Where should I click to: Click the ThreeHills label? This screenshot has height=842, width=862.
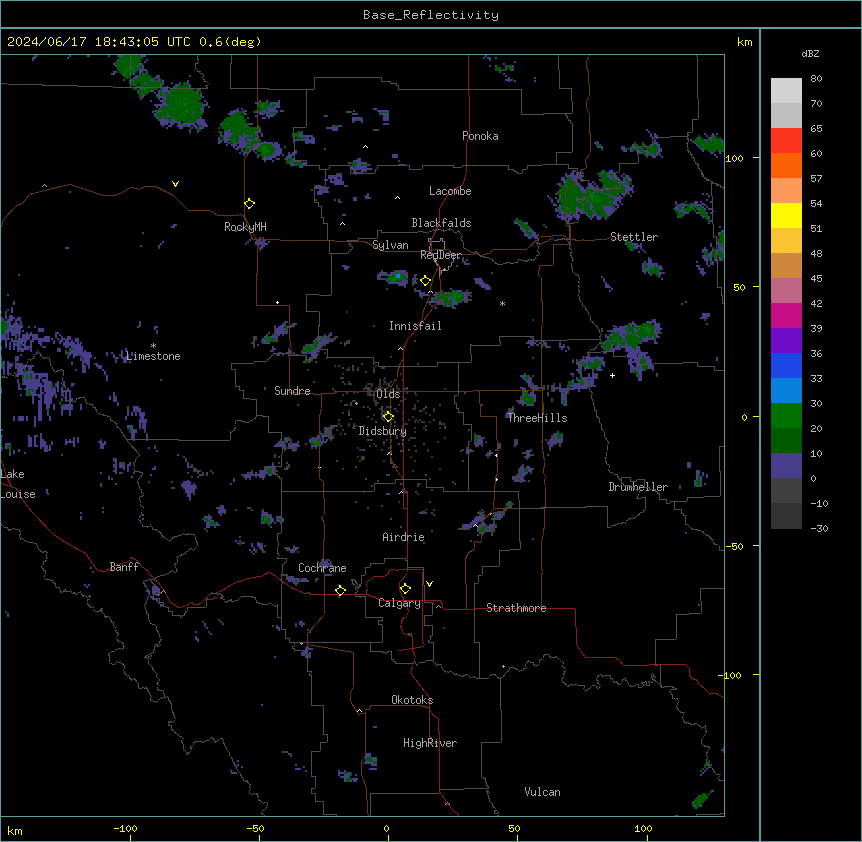click(x=537, y=418)
